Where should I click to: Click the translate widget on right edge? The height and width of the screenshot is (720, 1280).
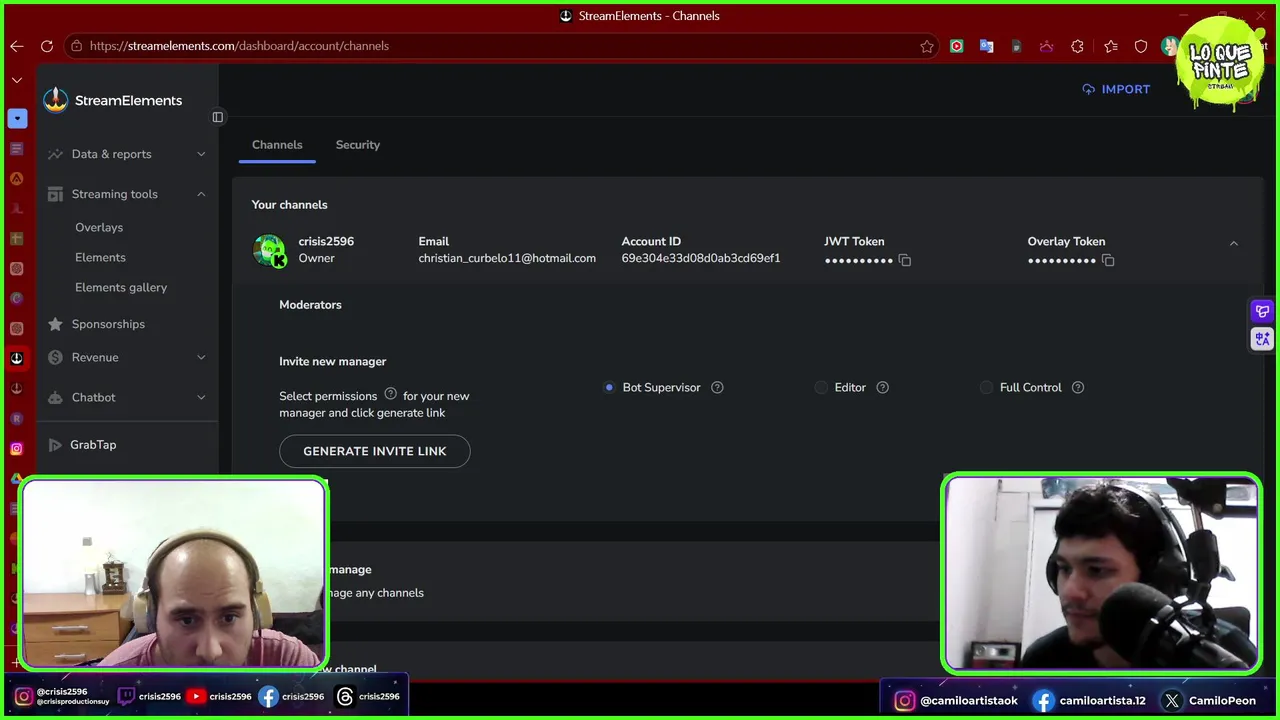point(1262,339)
